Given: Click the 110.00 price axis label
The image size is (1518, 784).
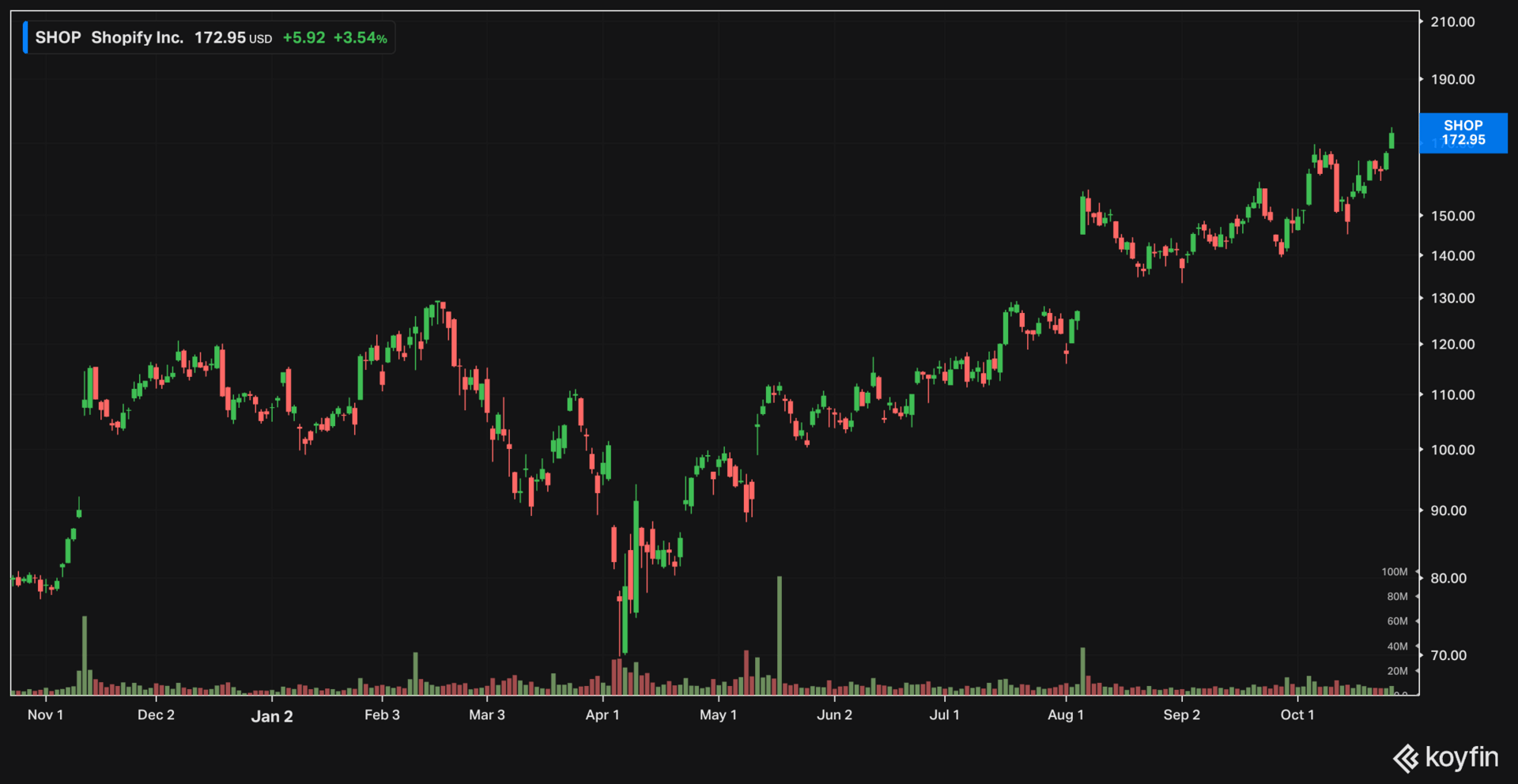Looking at the screenshot, I should 1452,395.
